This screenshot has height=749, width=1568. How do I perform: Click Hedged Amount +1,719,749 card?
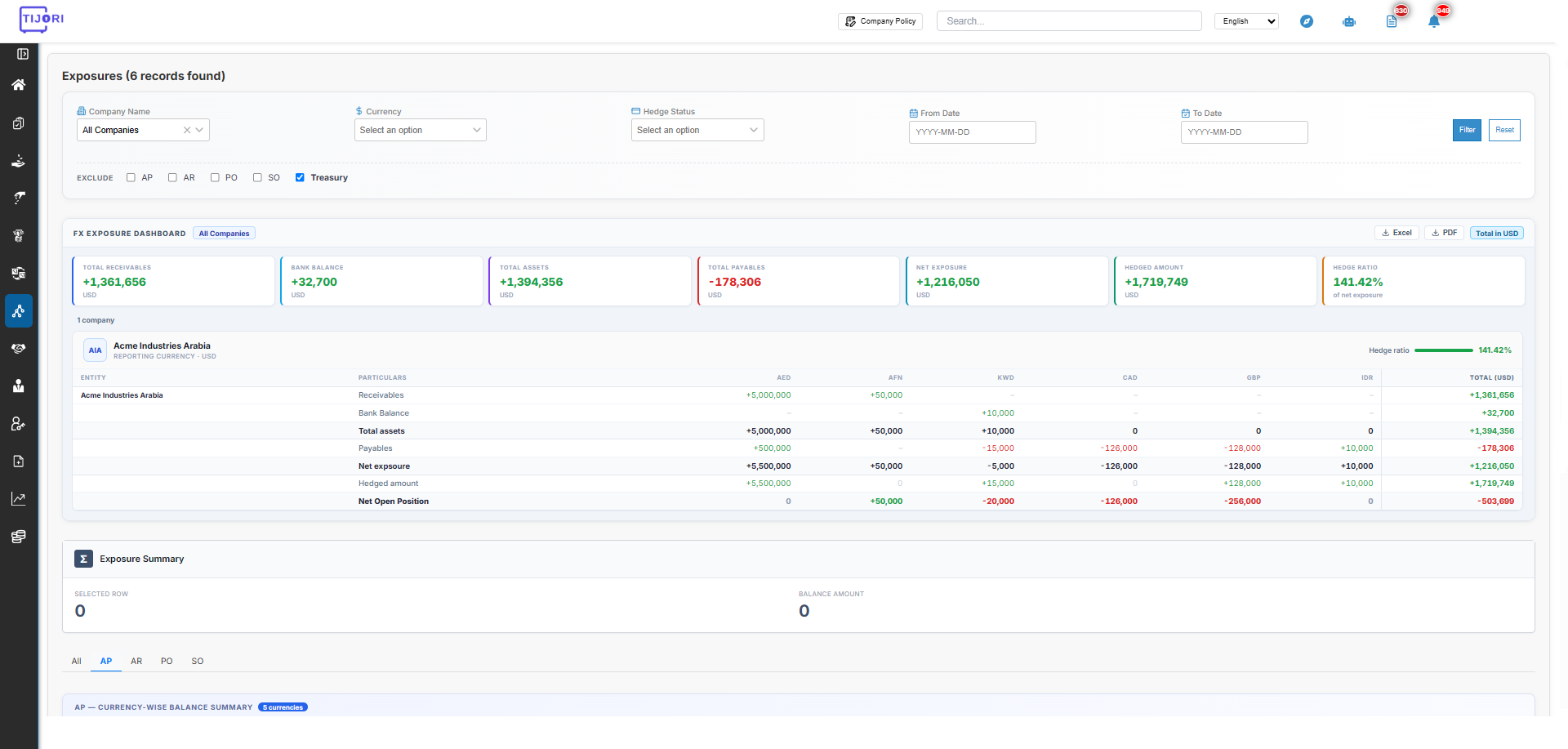tap(1215, 281)
